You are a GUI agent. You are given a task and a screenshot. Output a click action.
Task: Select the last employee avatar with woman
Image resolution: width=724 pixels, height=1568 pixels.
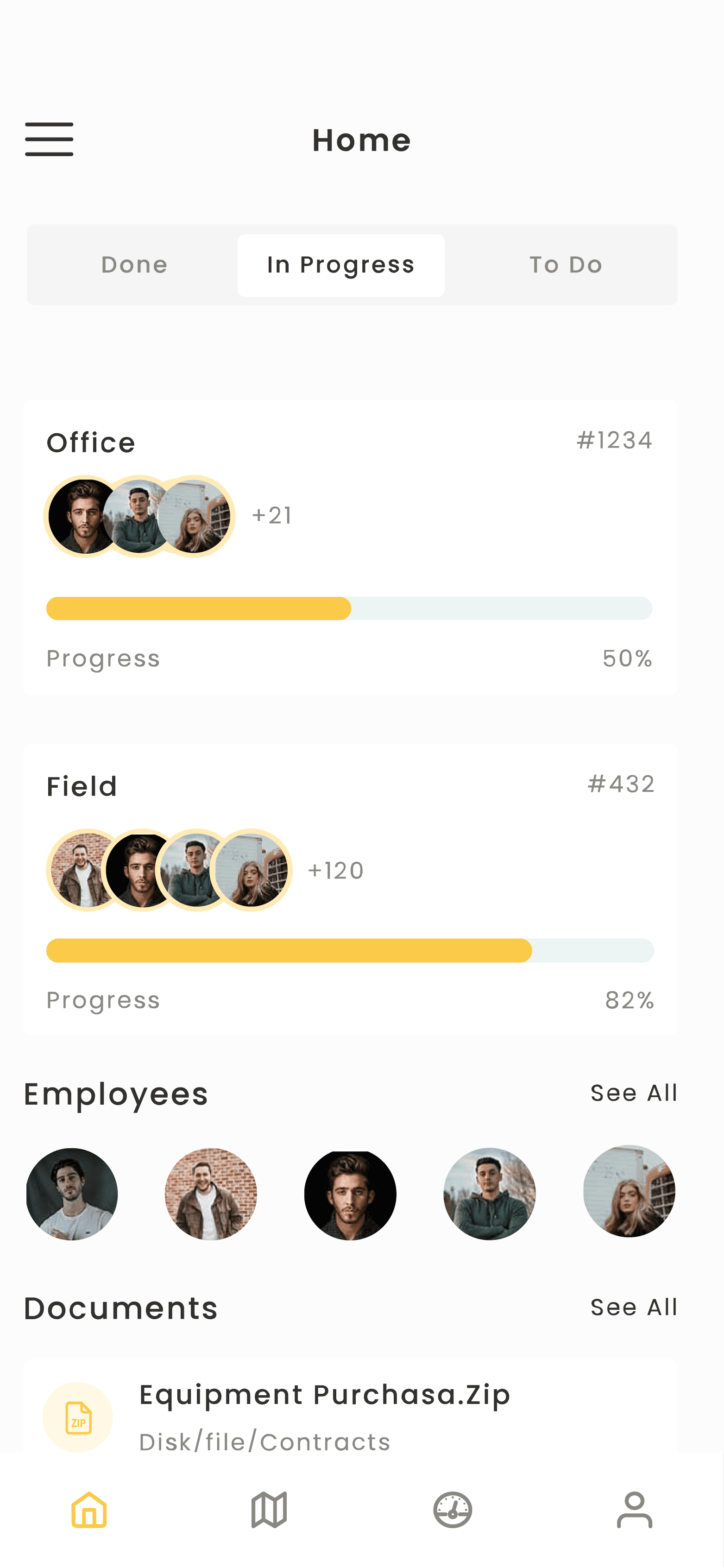(629, 1191)
